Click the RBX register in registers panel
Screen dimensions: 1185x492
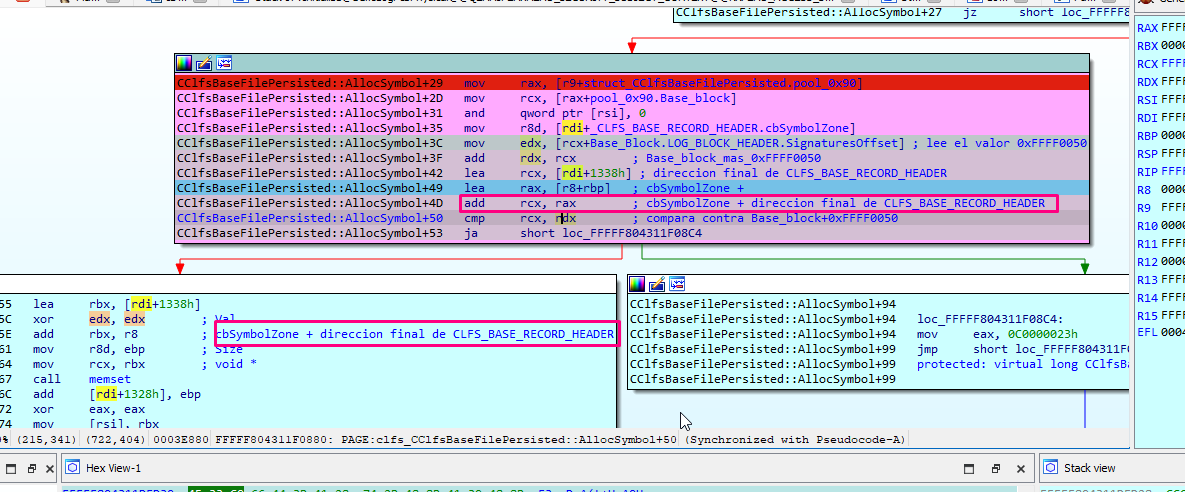(x=1148, y=45)
